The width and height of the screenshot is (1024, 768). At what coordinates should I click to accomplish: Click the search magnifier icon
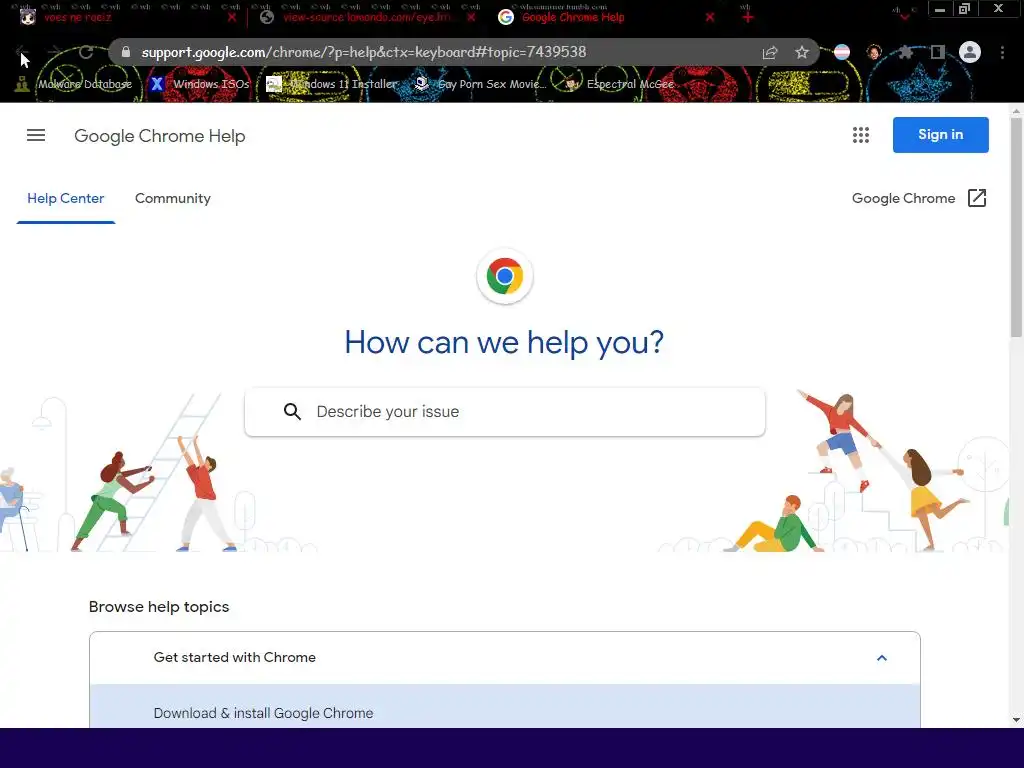pyautogui.click(x=292, y=411)
